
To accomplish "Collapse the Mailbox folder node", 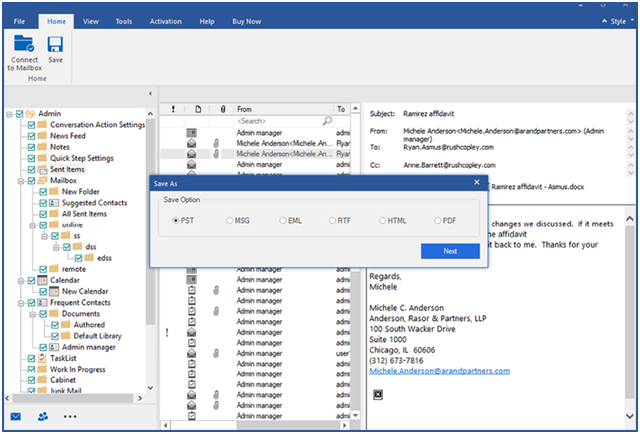I will coord(20,180).
